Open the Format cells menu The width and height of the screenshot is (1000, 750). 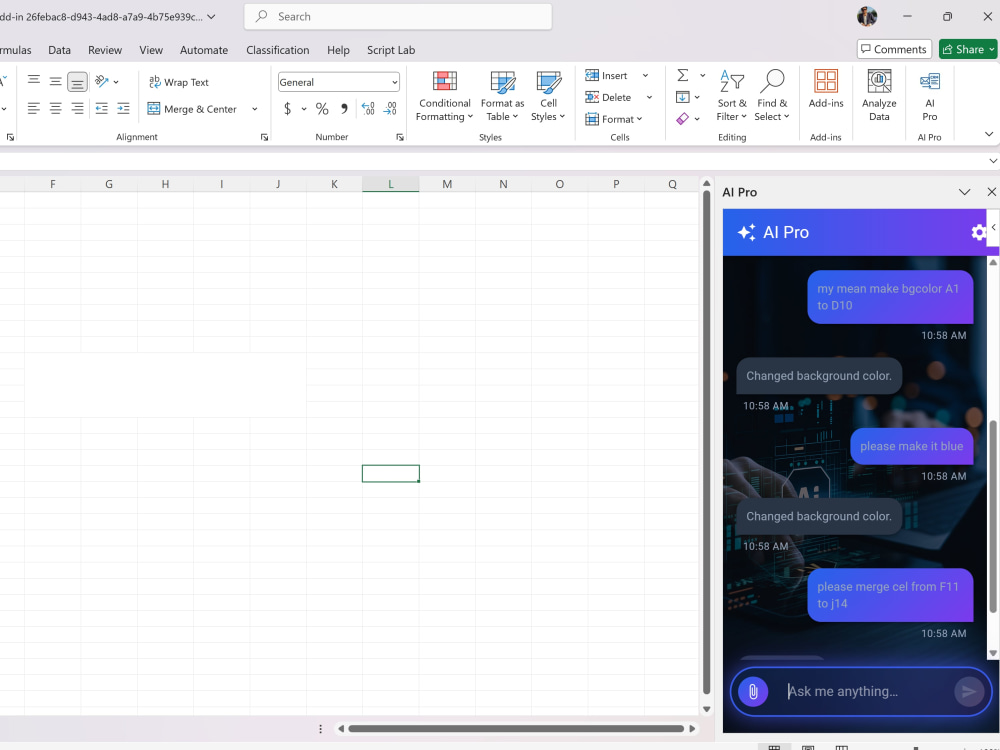[614, 119]
